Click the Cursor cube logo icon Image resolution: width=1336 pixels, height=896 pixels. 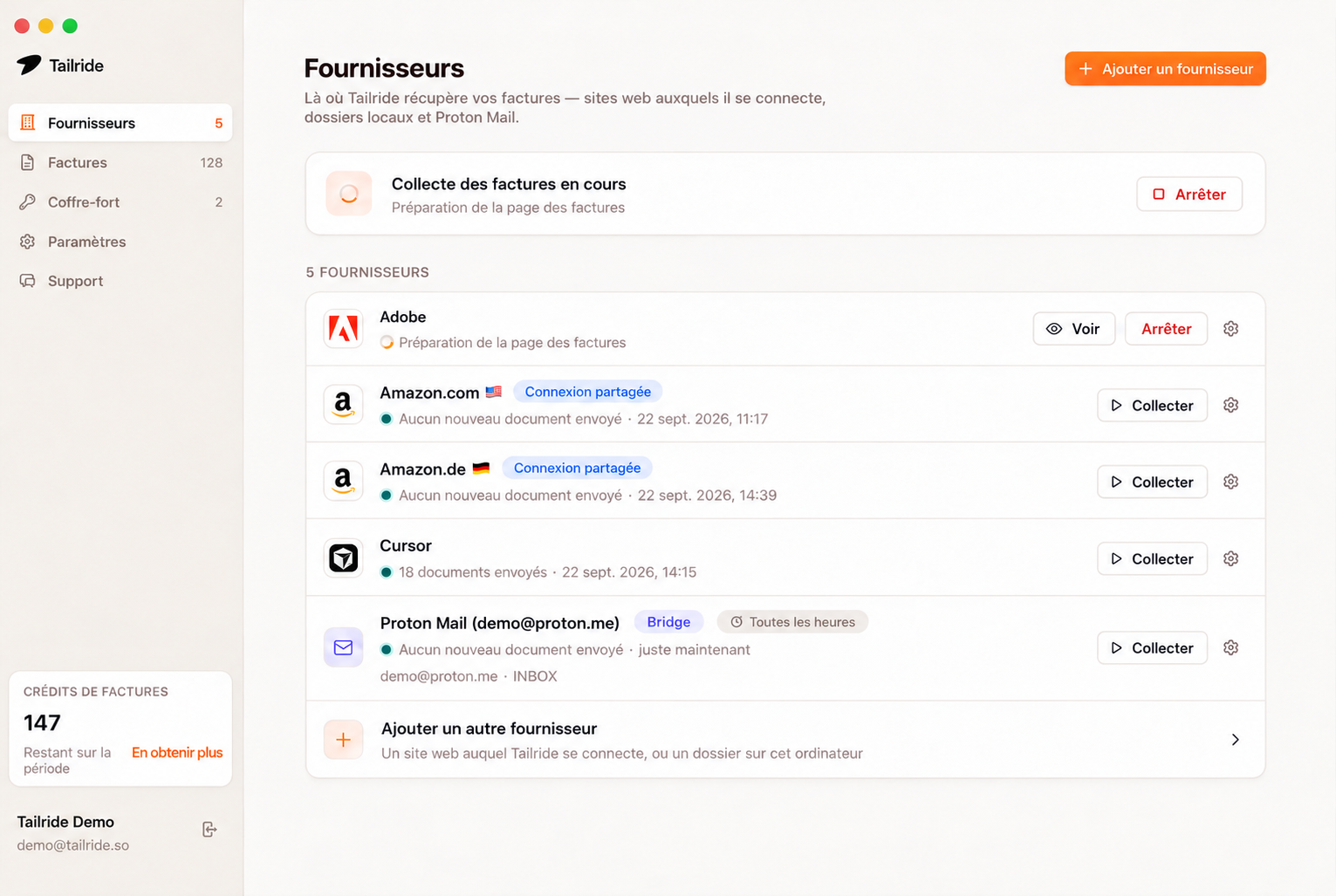pos(343,558)
